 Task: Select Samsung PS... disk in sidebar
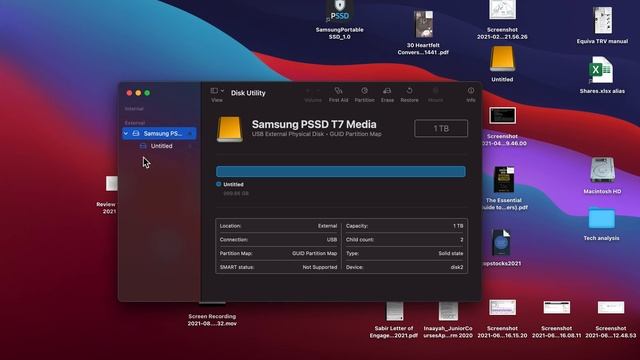[x=159, y=133]
